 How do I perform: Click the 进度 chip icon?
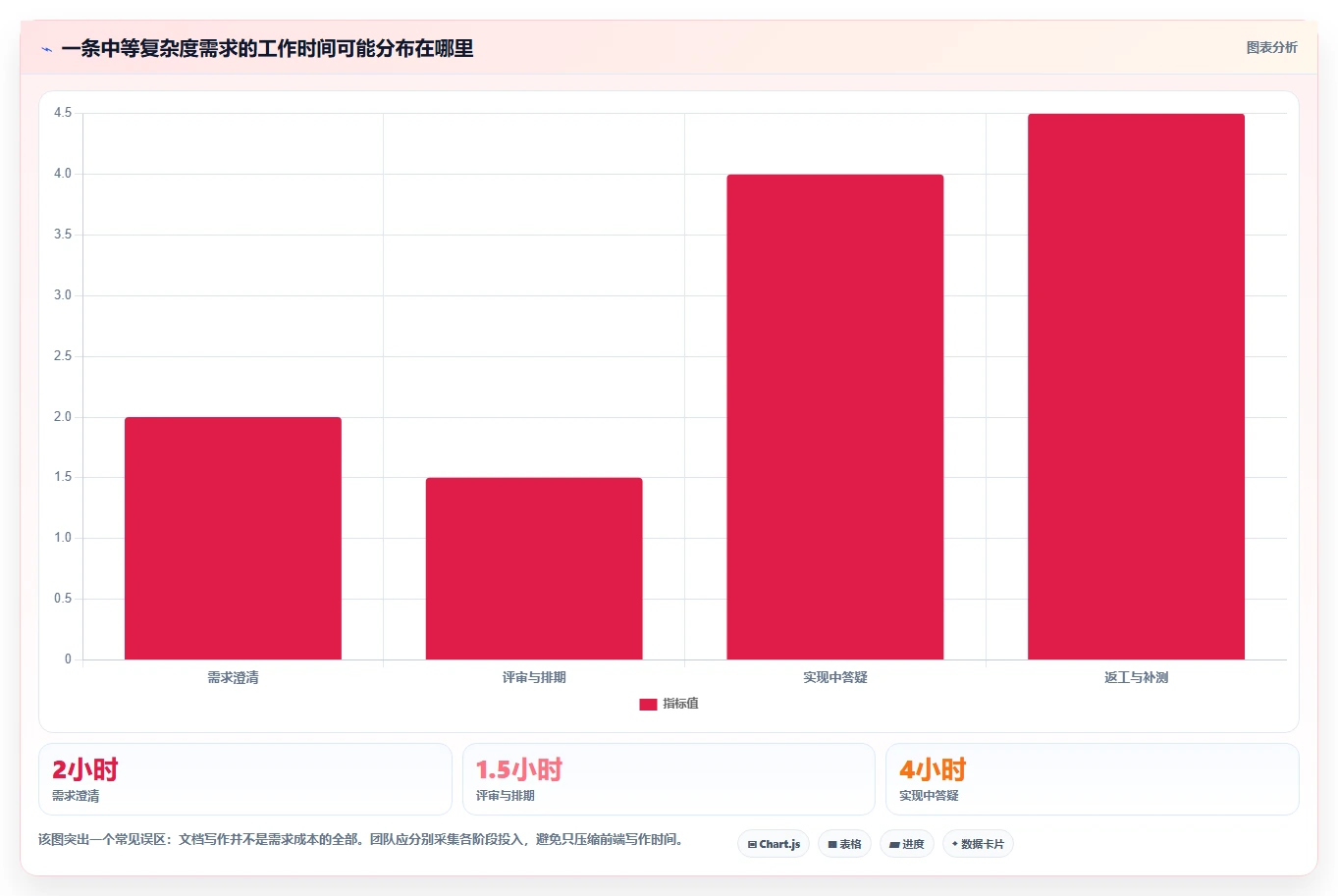(894, 844)
